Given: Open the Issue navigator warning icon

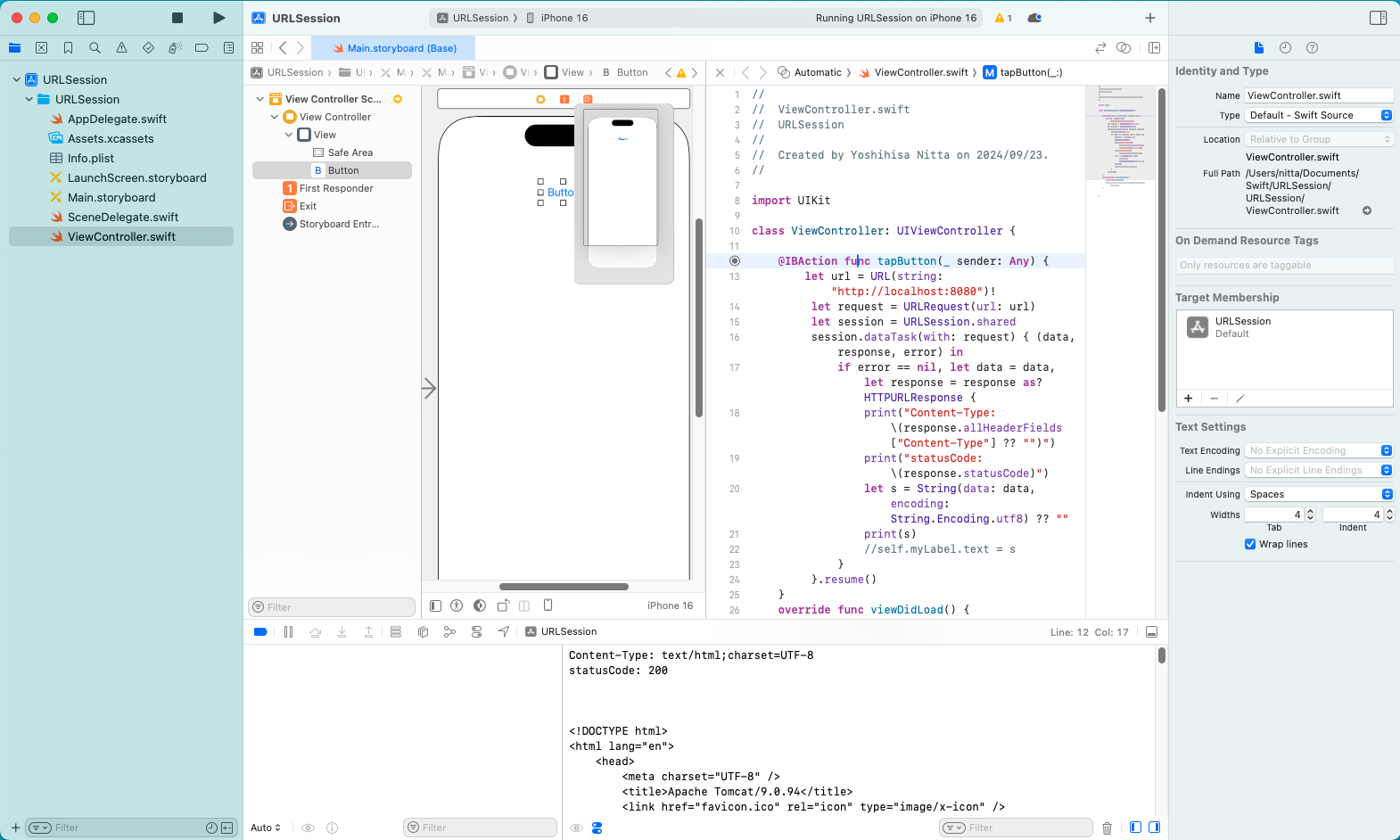Looking at the screenshot, I should pyautogui.click(x=121, y=48).
